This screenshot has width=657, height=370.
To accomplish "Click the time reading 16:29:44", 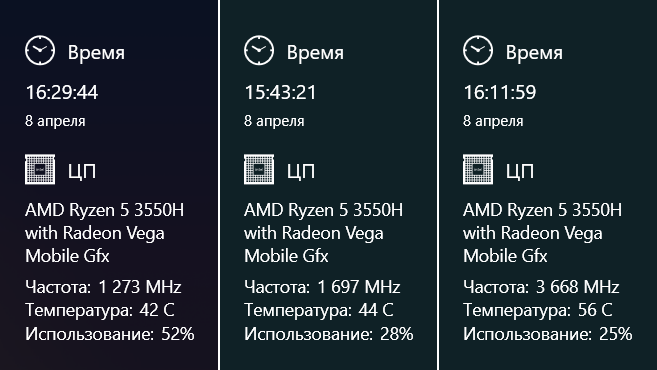I will coord(62,93).
